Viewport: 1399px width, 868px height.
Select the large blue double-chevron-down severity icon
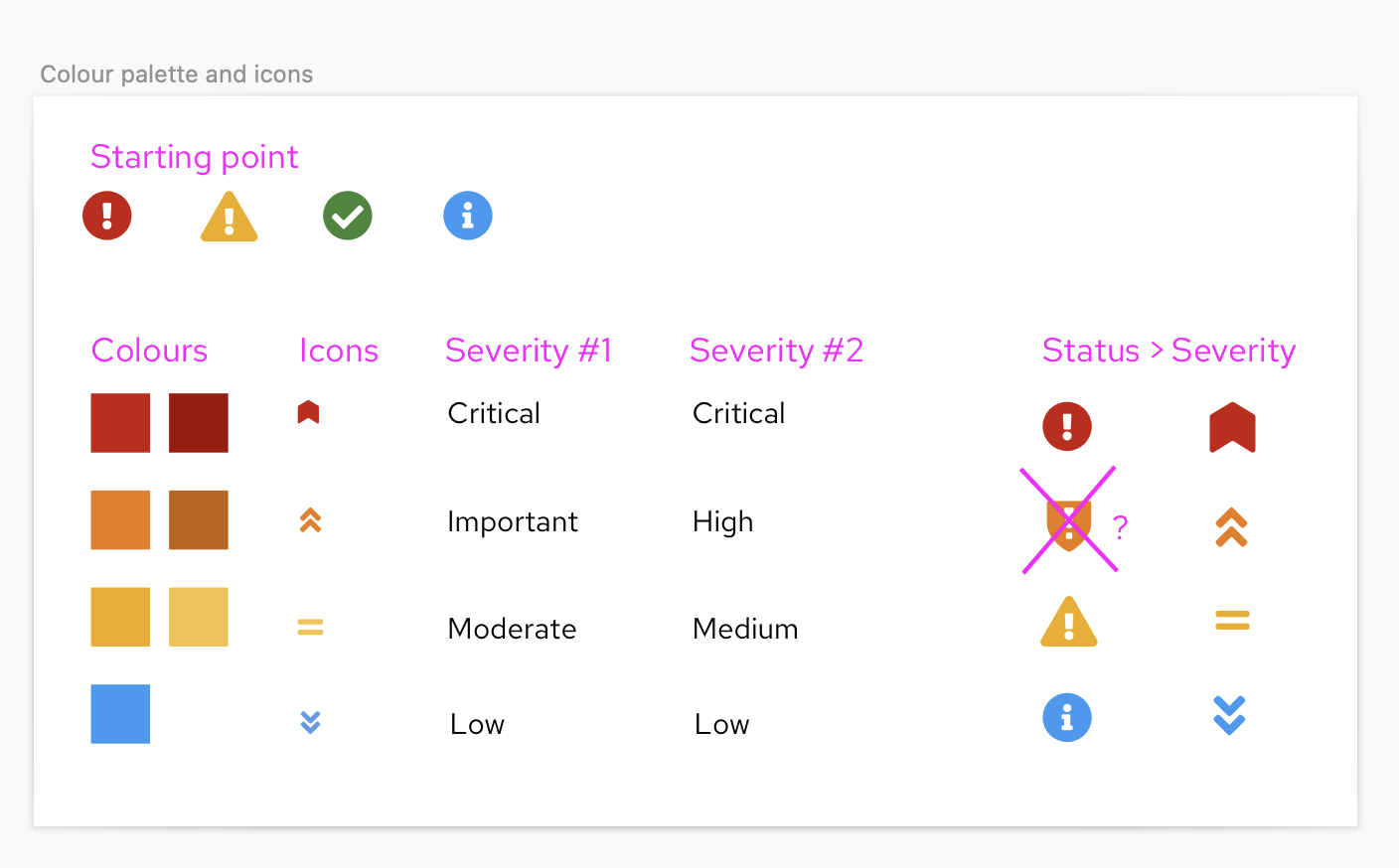click(1230, 715)
